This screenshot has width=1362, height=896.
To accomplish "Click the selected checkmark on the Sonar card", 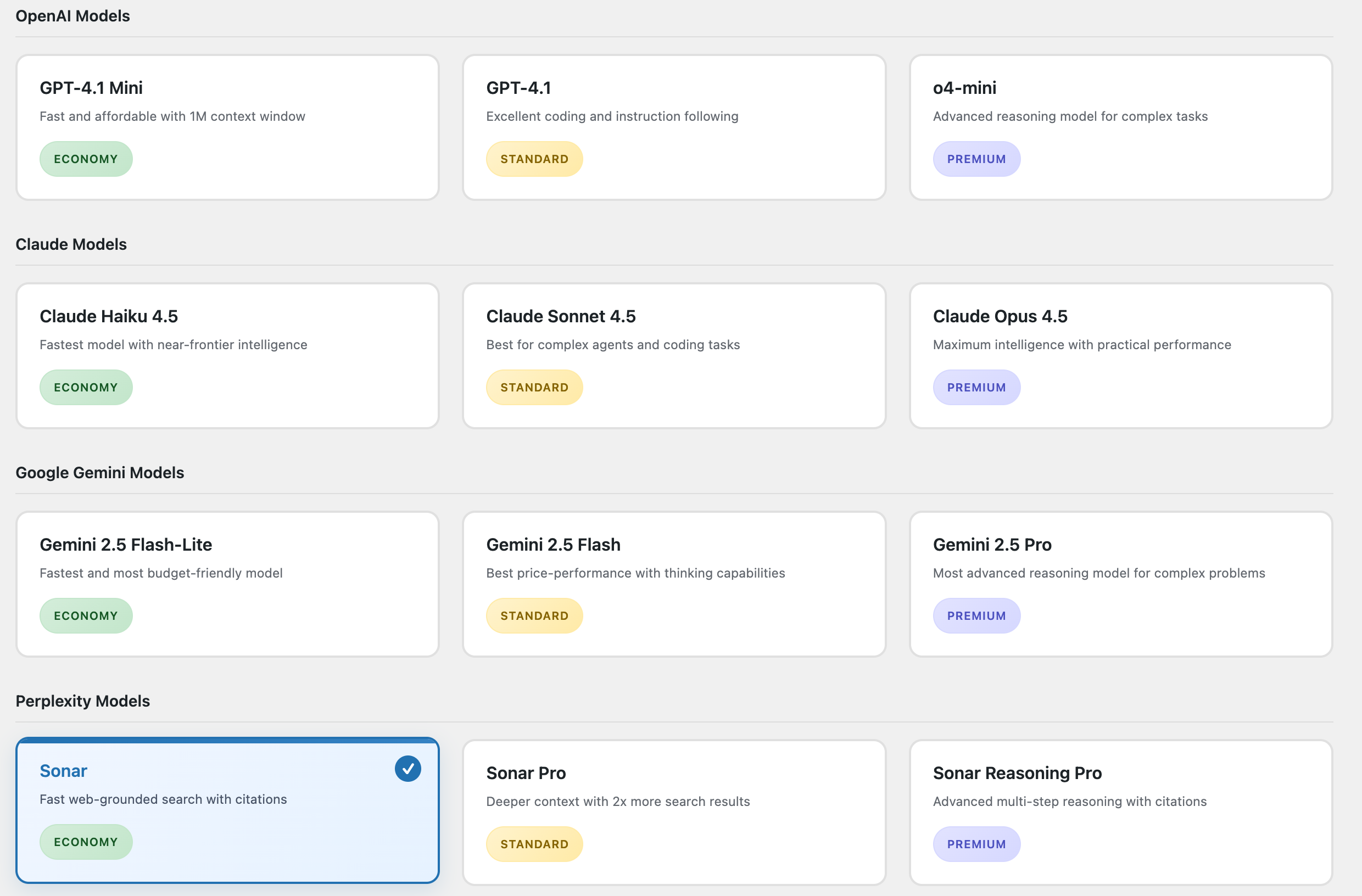I will (408, 769).
